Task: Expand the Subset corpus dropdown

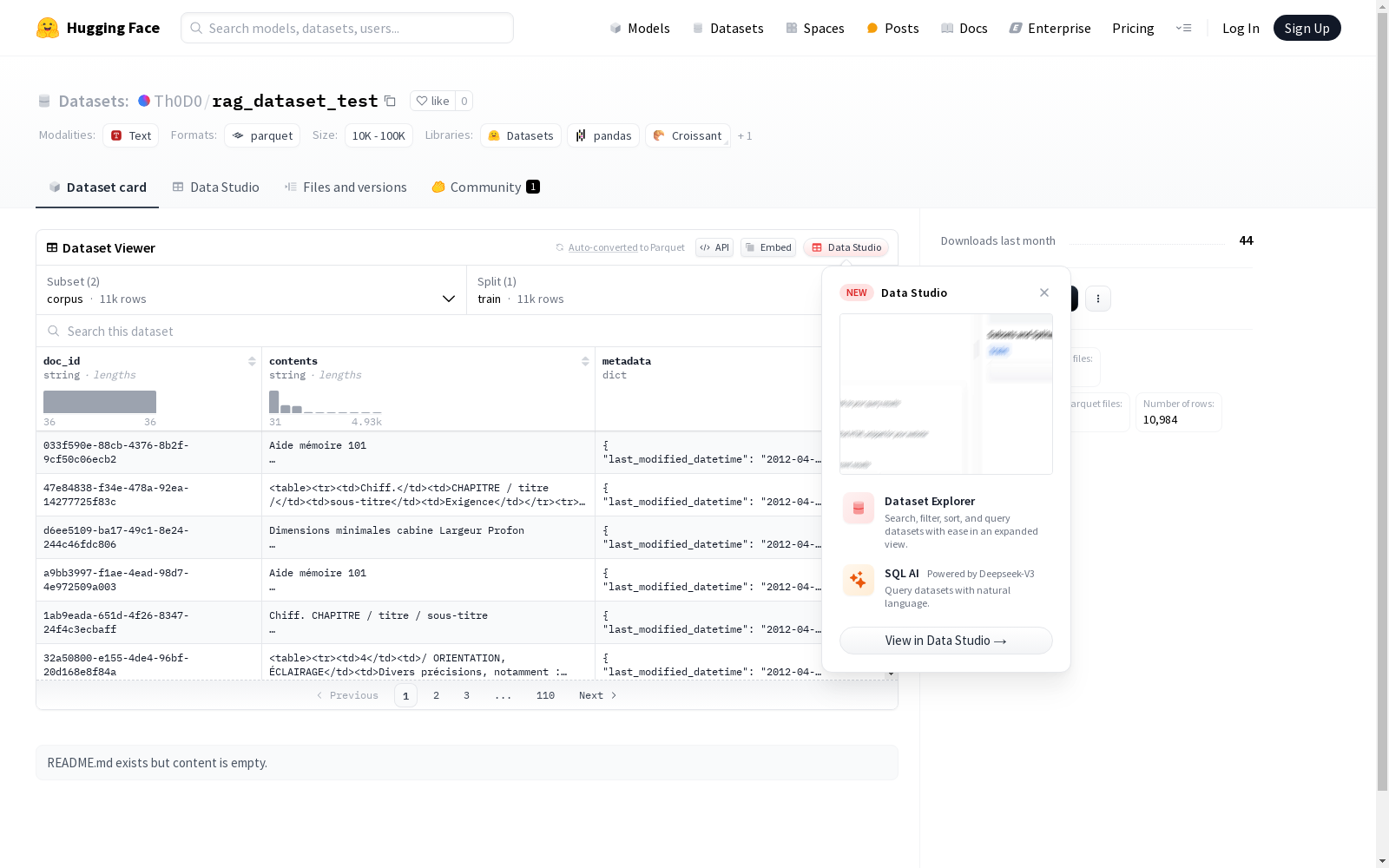Action: click(x=252, y=290)
